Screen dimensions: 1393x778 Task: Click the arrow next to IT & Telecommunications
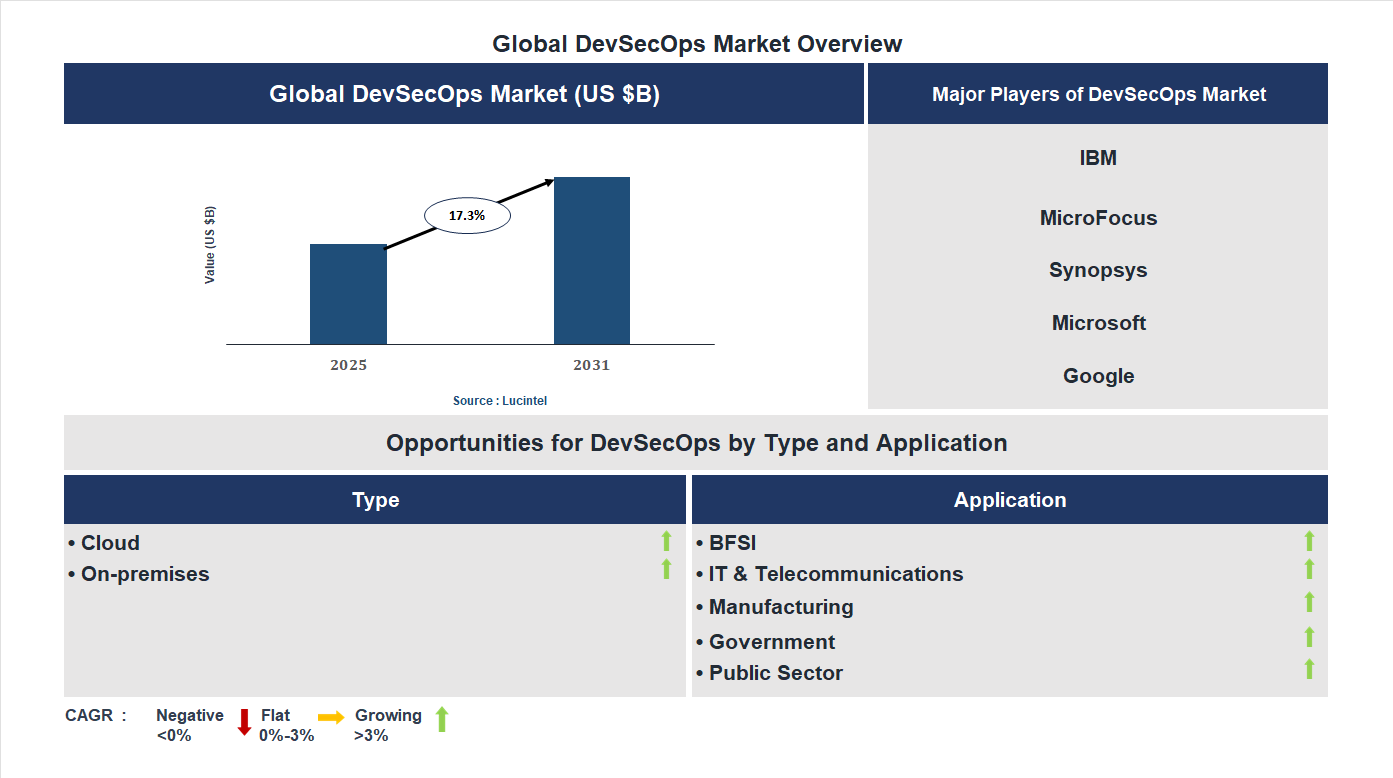click(x=1310, y=570)
